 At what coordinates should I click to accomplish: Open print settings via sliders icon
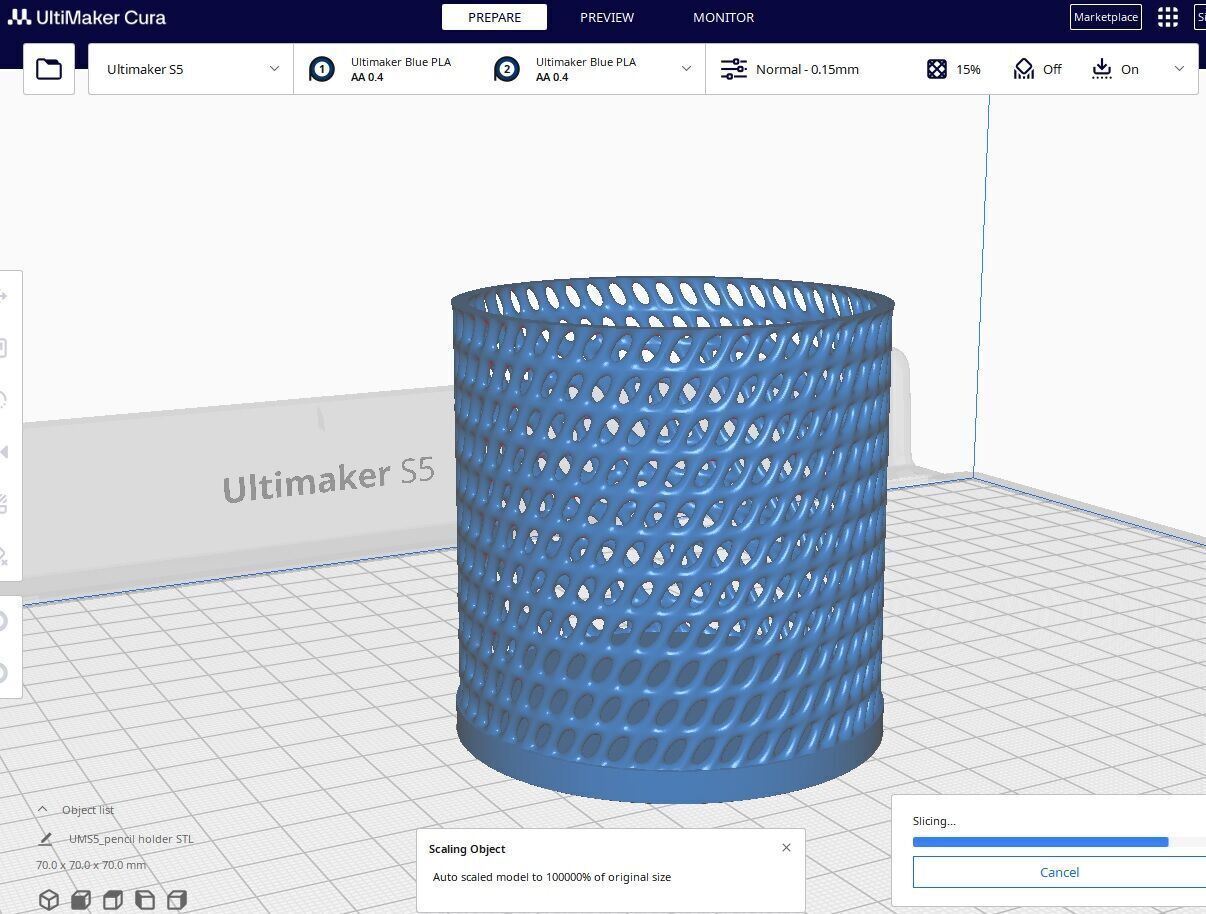coord(734,69)
